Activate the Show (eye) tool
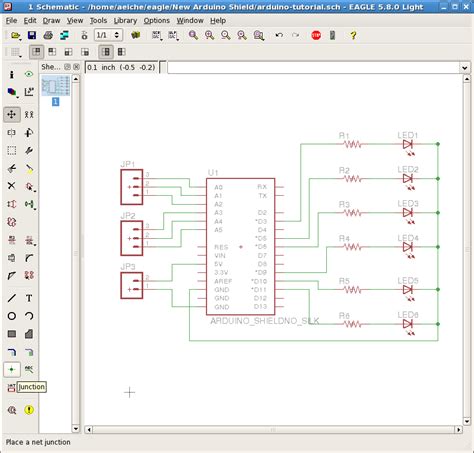Screen dimensions: 474x453 (29, 74)
